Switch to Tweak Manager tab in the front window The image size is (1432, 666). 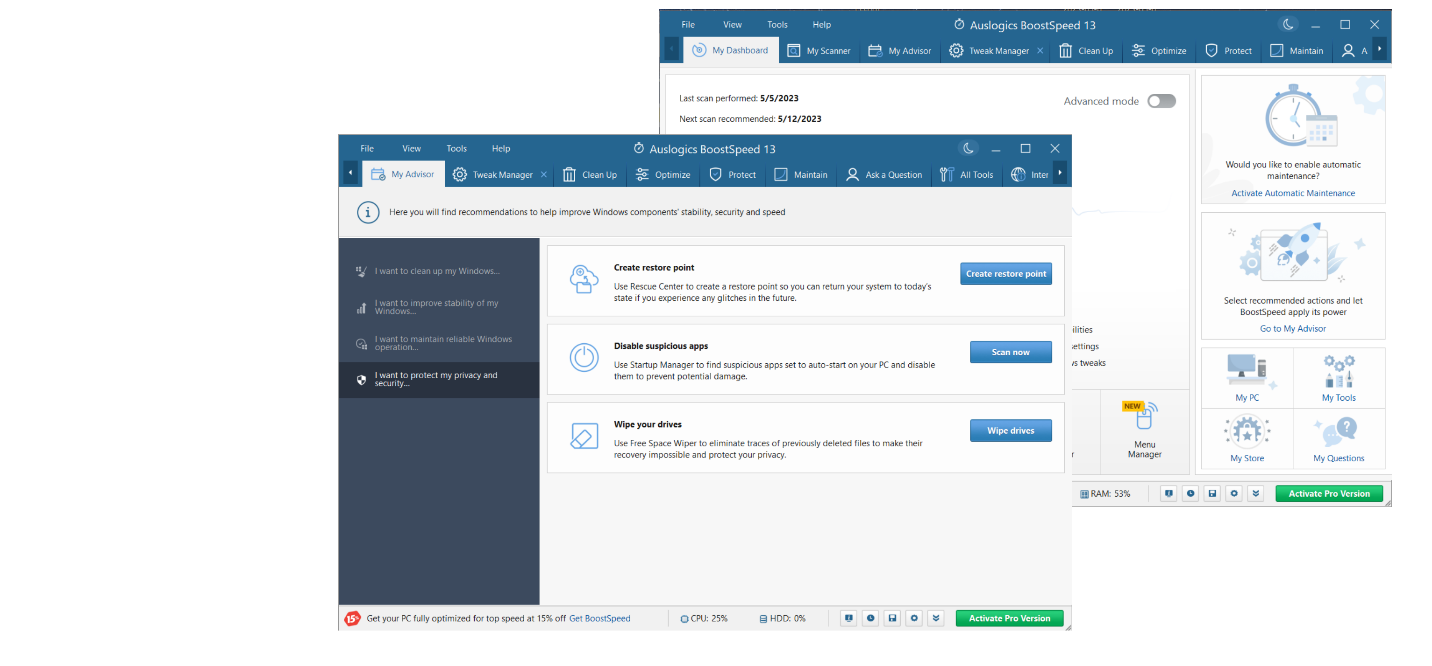[x=493, y=174]
